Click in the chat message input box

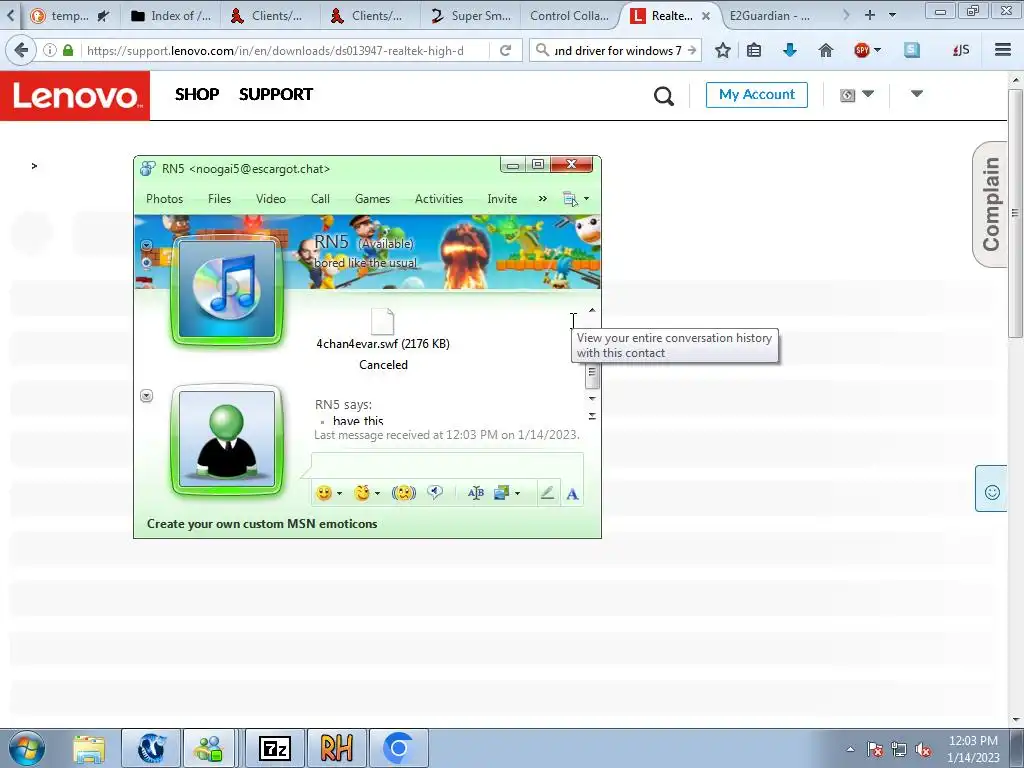pyautogui.click(x=447, y=466)
